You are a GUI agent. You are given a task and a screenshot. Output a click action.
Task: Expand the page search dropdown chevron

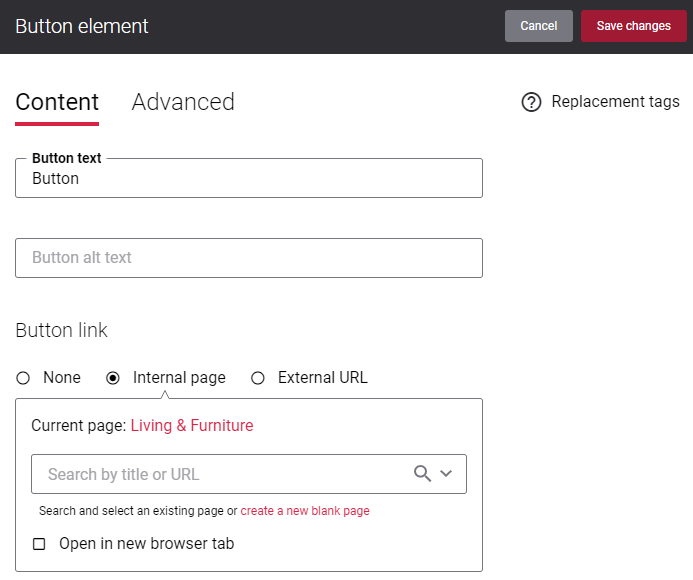pos(446,473)
